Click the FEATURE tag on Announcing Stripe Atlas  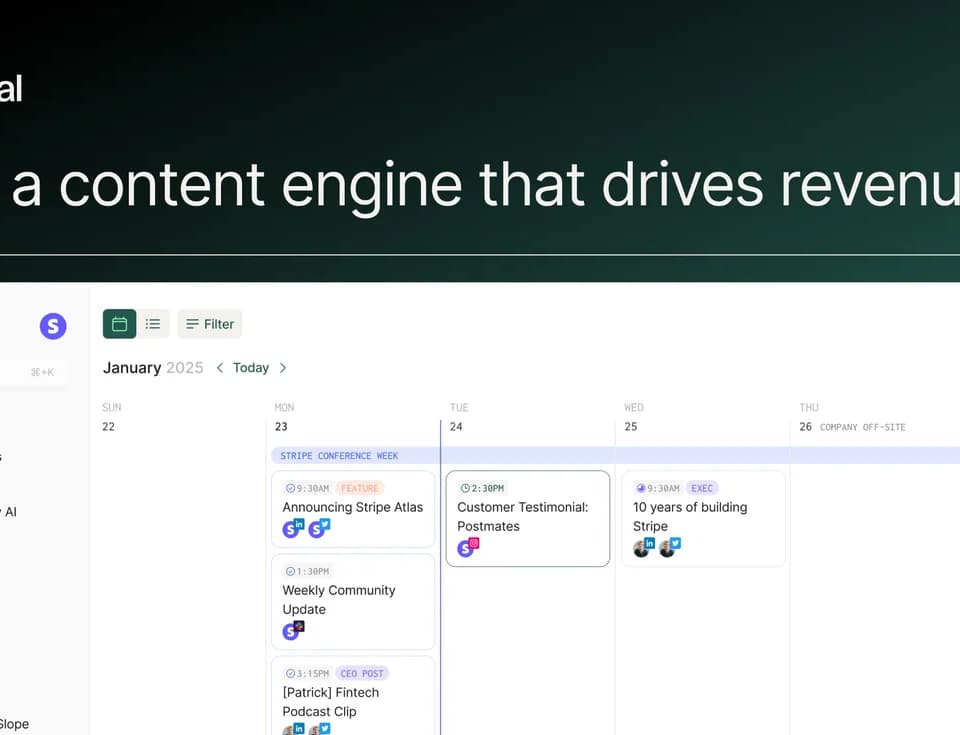(359, 488)
